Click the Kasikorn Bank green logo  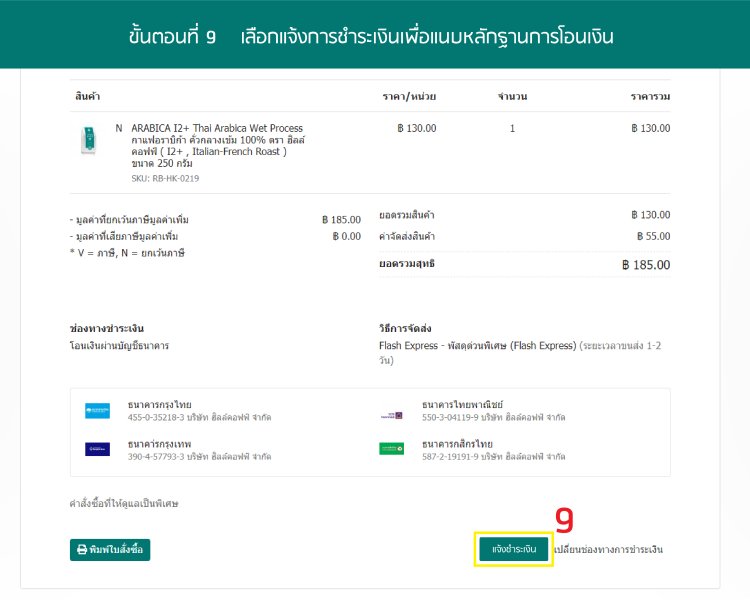pos(391,449)
